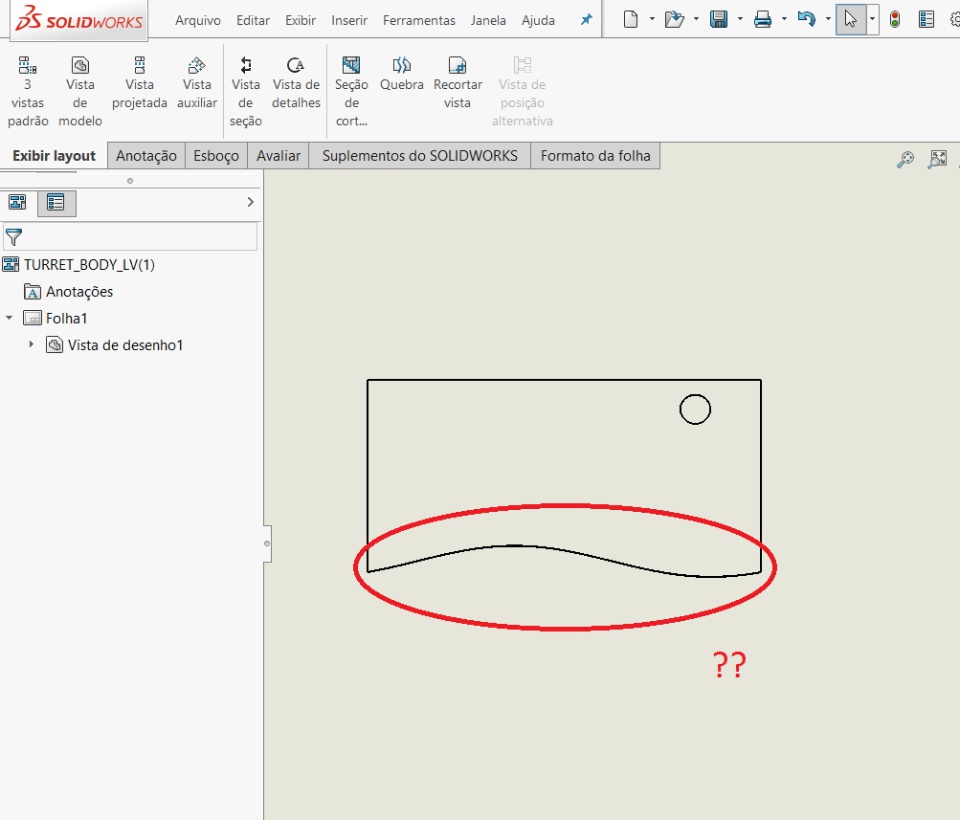Click Vista de posição alternativa

[x=522, y=91]
